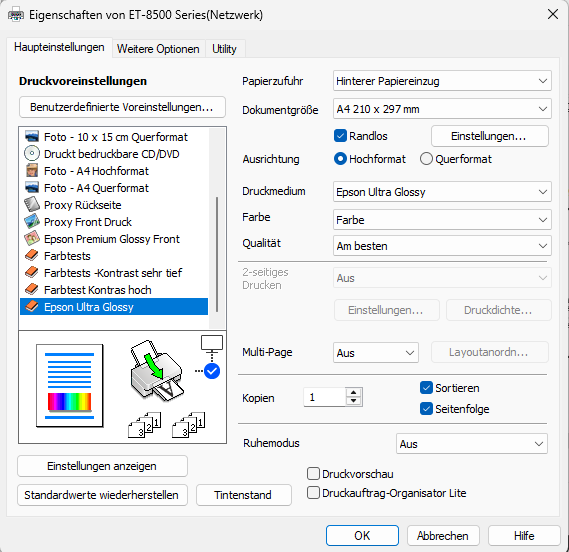Select the Proxy Front Druck preset
Image resolution: width=569 pixels, height=552 pixels.
114,221
